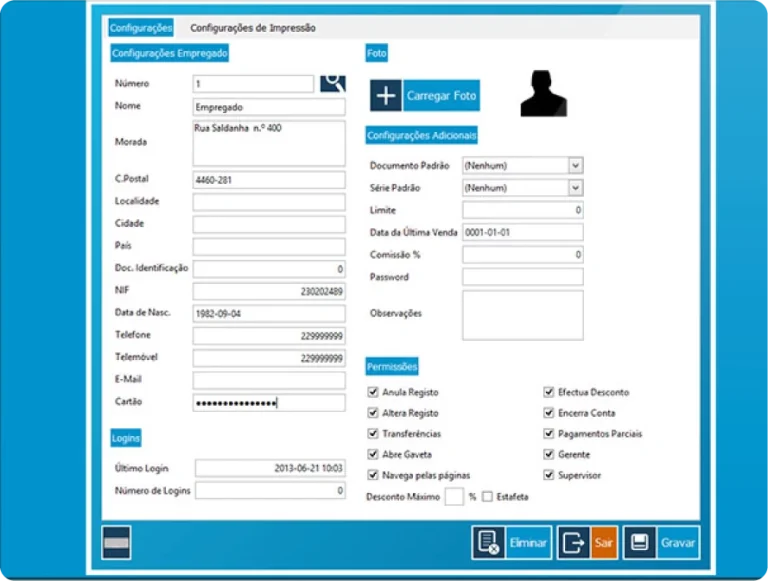Image resolution: width=768 pixels, height=581 pixels.
Task: Focus the Observações text area
Action: click(x=522, y=316)
